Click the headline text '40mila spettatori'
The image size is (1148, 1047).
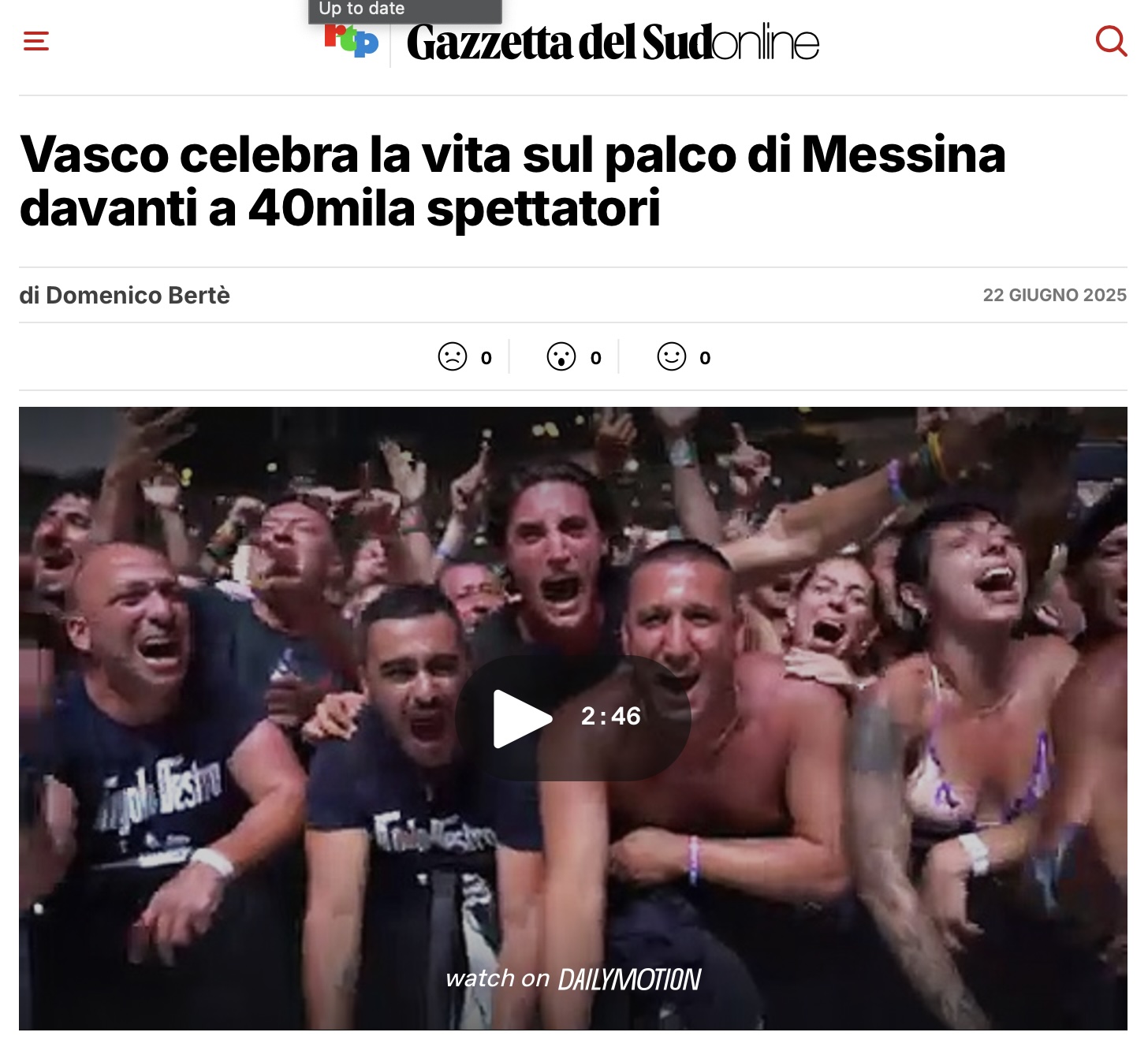(x=454, y=208)
